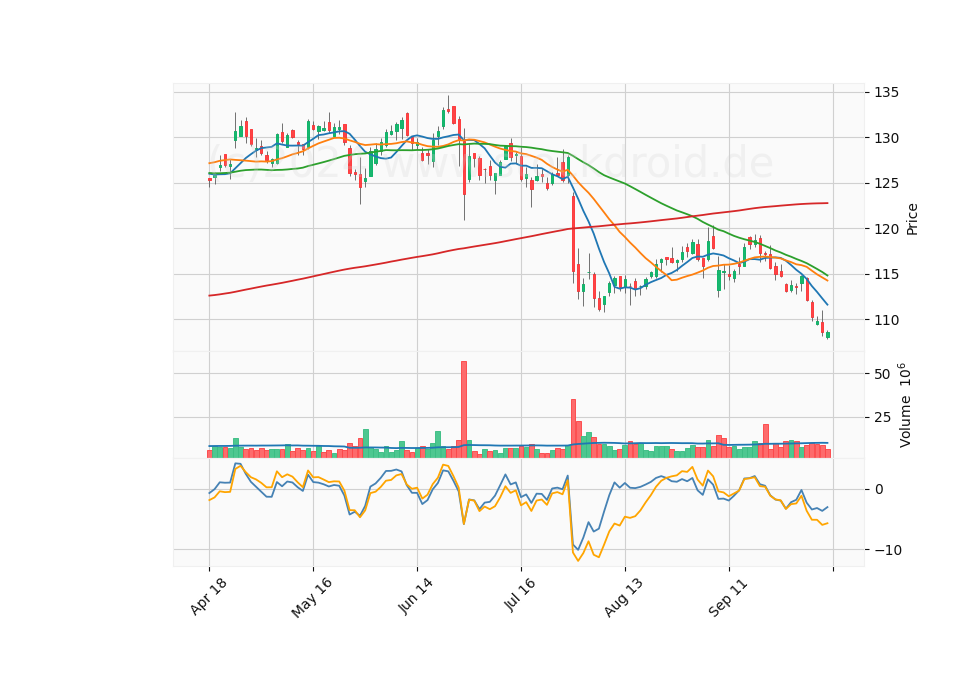Click the 50 volume axis value
960x690 pixels.
point(882,374)
